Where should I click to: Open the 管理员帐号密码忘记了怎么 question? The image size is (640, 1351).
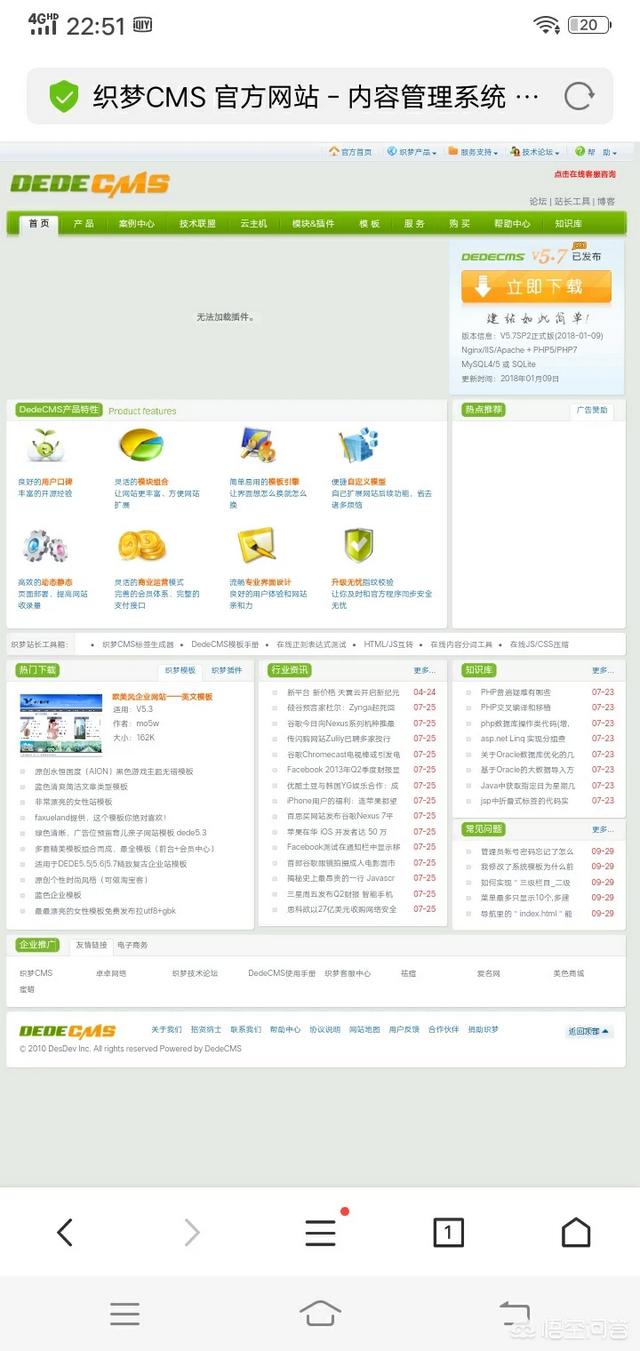click(x=527, y=851)
